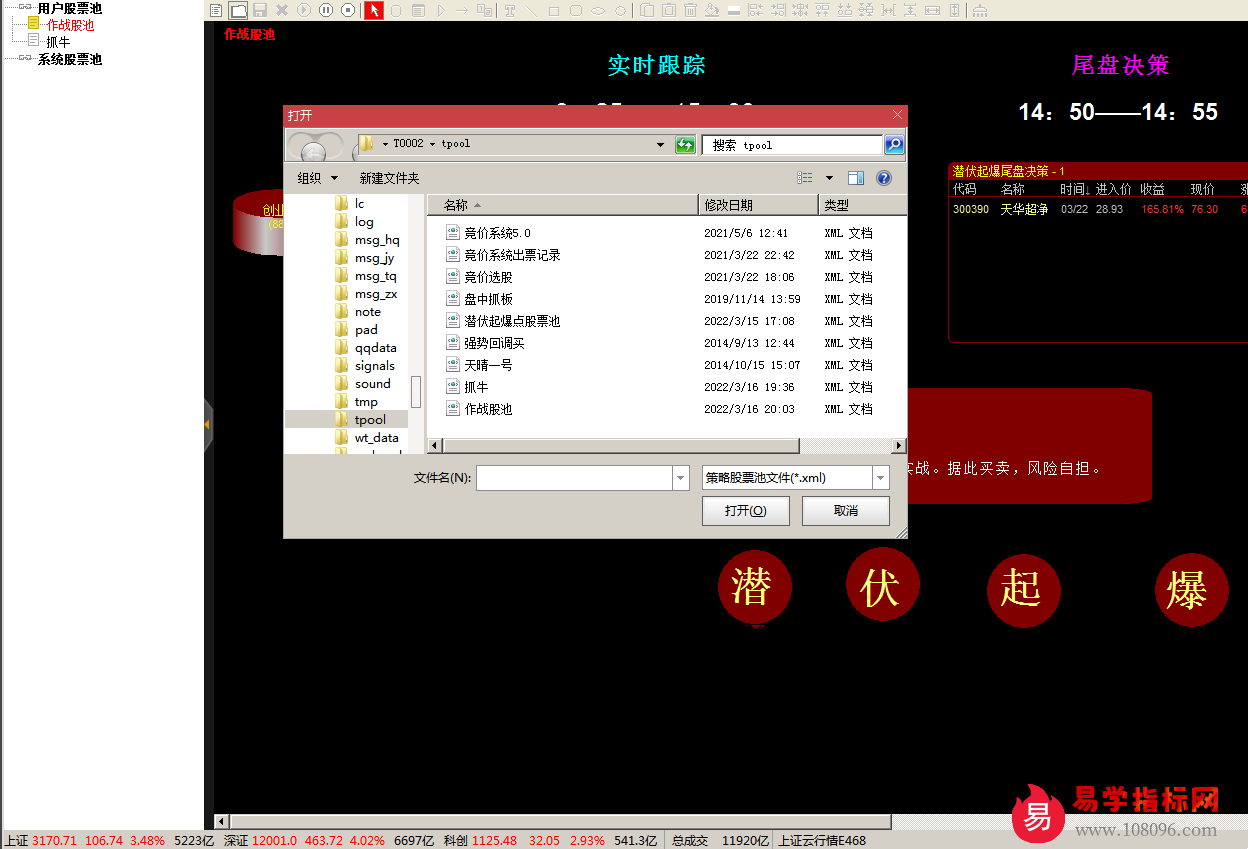Open the 文件名 combo box dropdown arrow
Image resolution: width=1248 pixels, height=849 pixels.
click(681, 478)
